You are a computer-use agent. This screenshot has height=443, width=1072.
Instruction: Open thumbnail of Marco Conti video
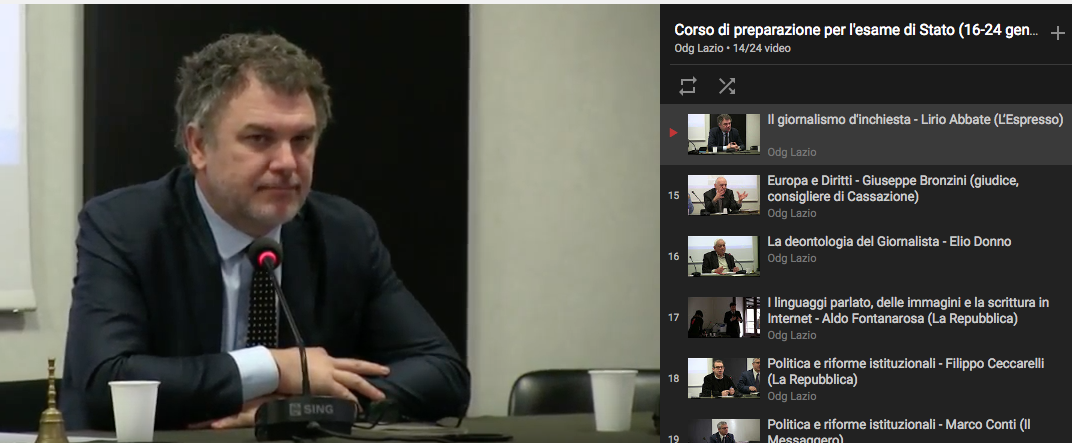[723, 431]
